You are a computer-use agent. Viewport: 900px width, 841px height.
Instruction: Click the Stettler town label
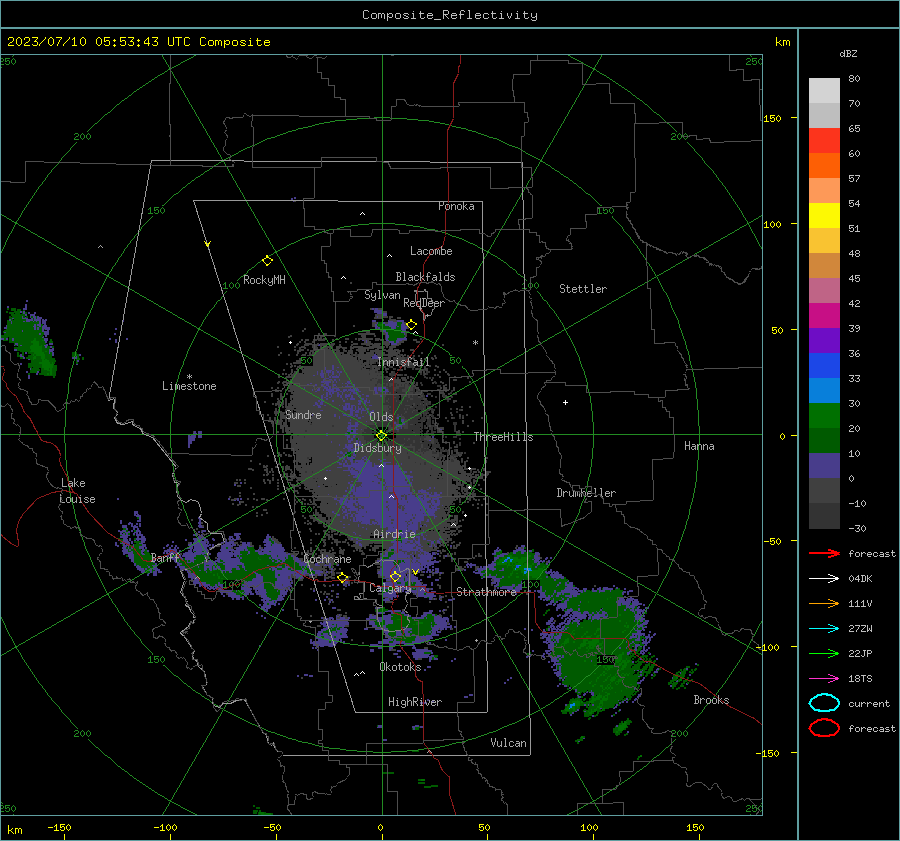(x=583, y=289)
